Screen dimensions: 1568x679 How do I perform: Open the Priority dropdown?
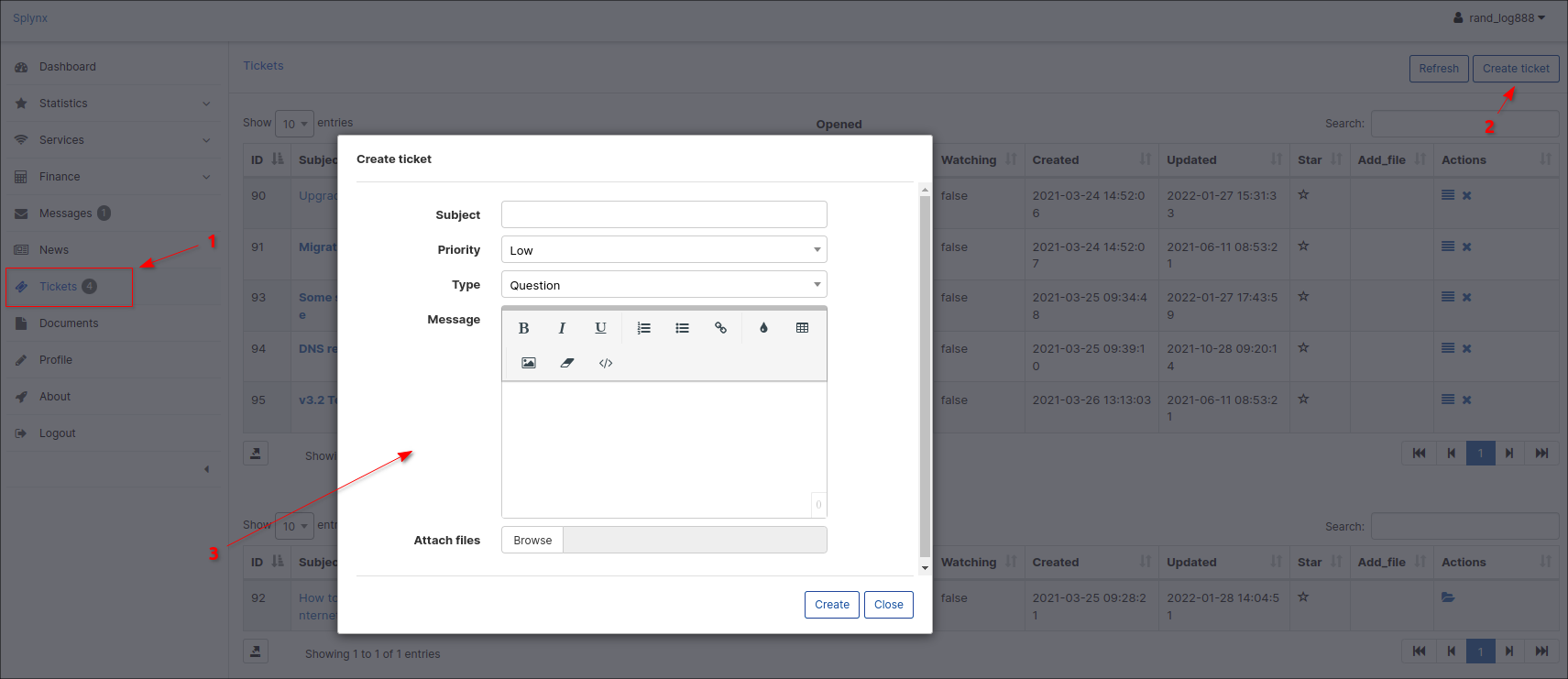tap(663, 250)
